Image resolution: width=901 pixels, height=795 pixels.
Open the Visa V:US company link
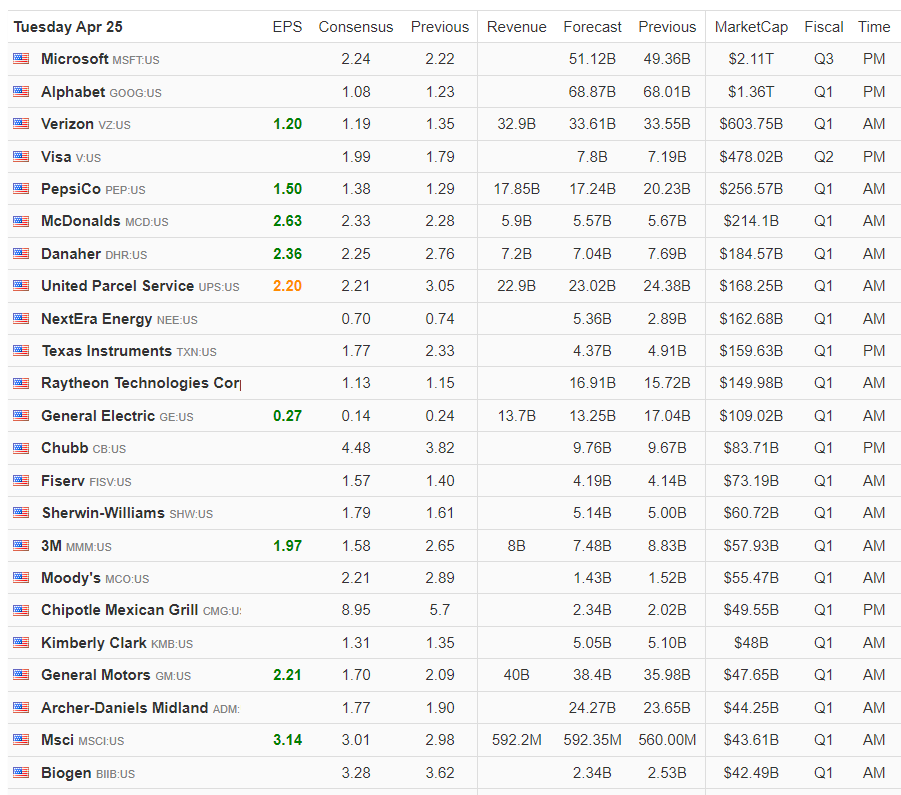(x=71, y=157)
